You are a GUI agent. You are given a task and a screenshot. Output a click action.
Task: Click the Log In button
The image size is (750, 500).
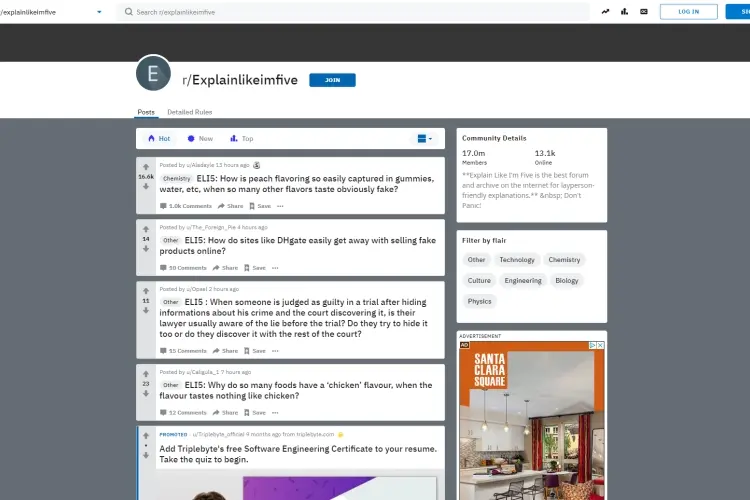coord(688,11)
